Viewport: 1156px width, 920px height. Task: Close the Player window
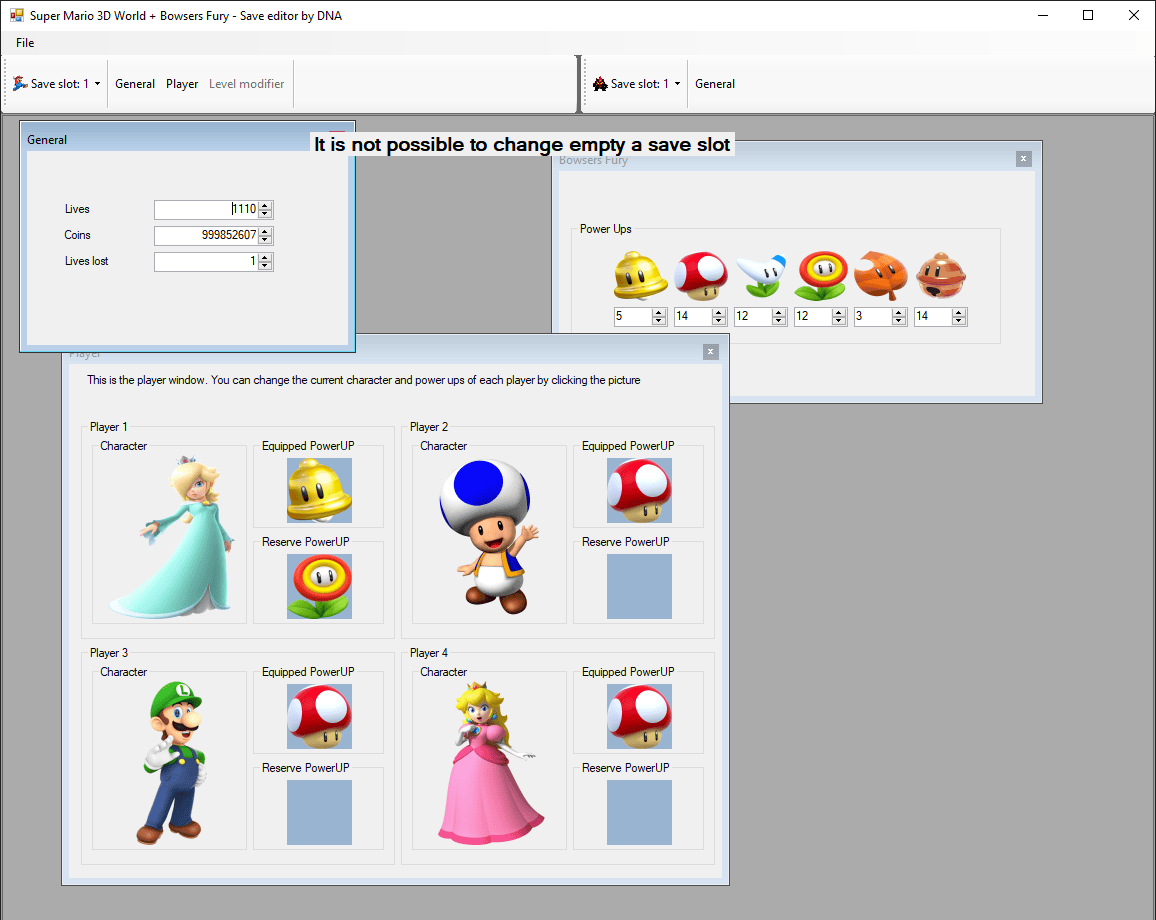710,351
